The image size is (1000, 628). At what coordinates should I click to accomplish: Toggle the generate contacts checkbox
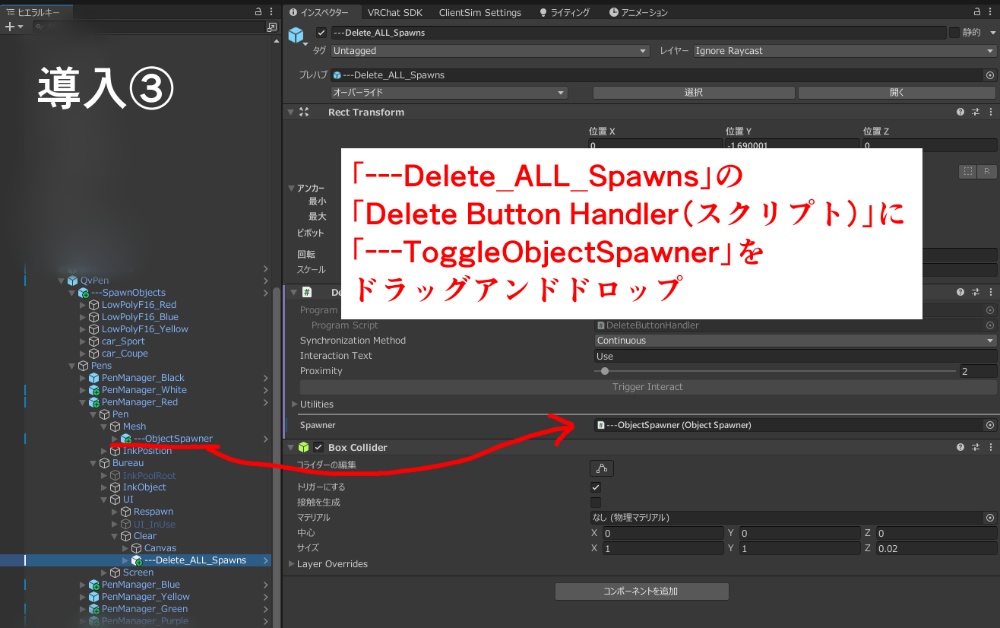click(x=596, y=503)
